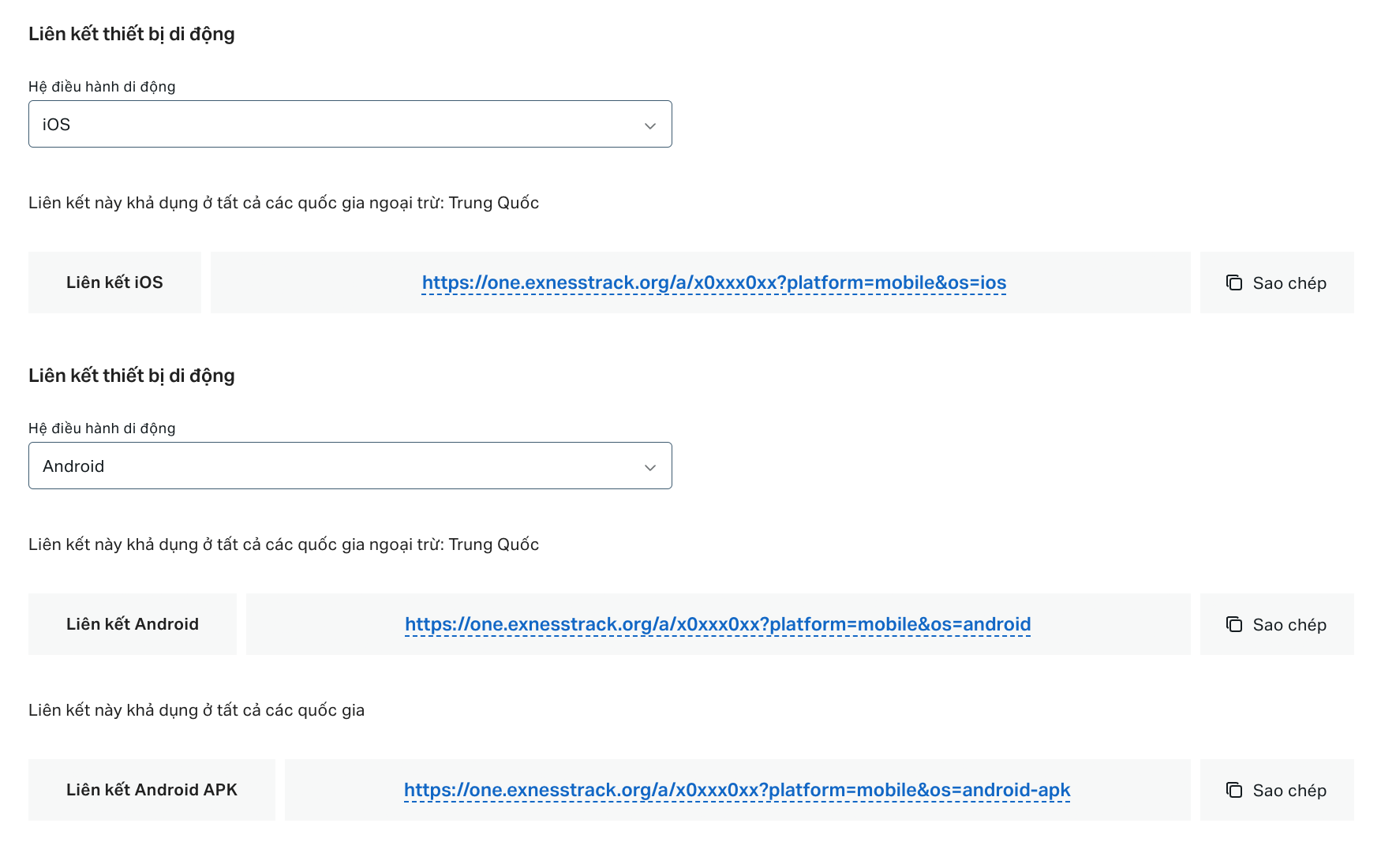Screen dimensions: 1381x868
Task: Open the link ending in os=android-apk
Action: click(x=737, y=790)
